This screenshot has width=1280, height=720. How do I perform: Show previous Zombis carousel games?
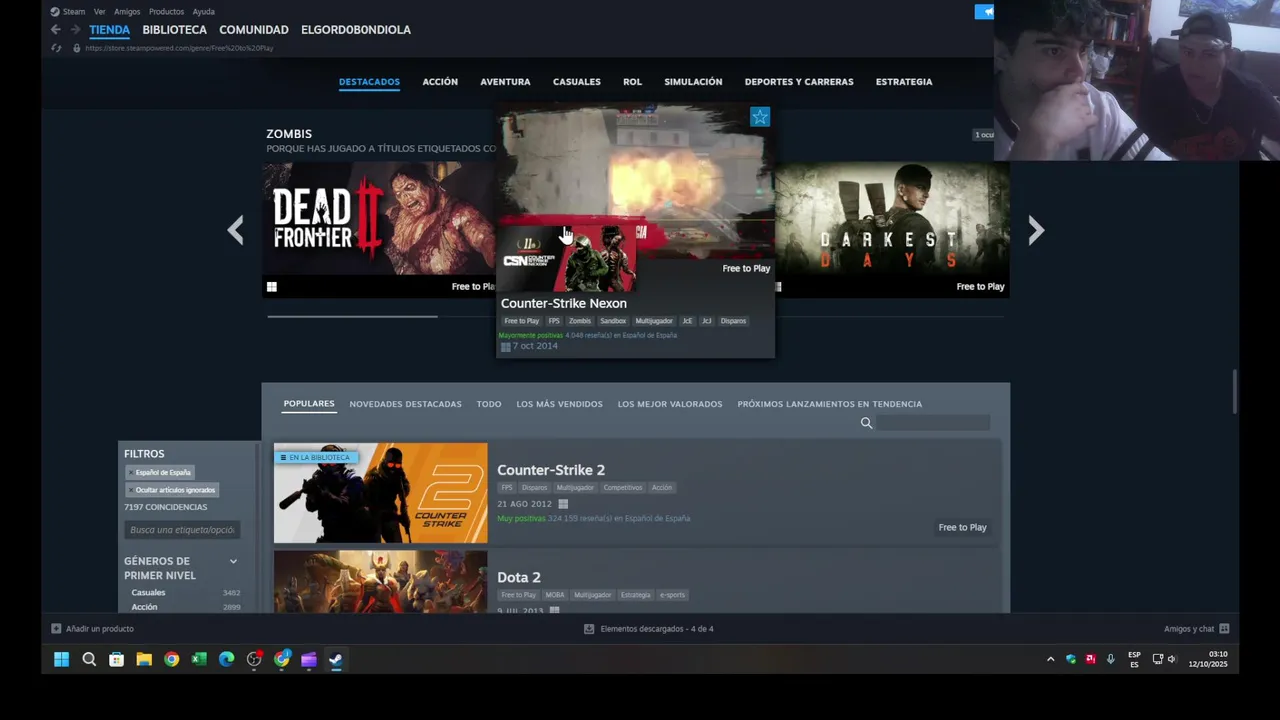(x=235, y=231)
